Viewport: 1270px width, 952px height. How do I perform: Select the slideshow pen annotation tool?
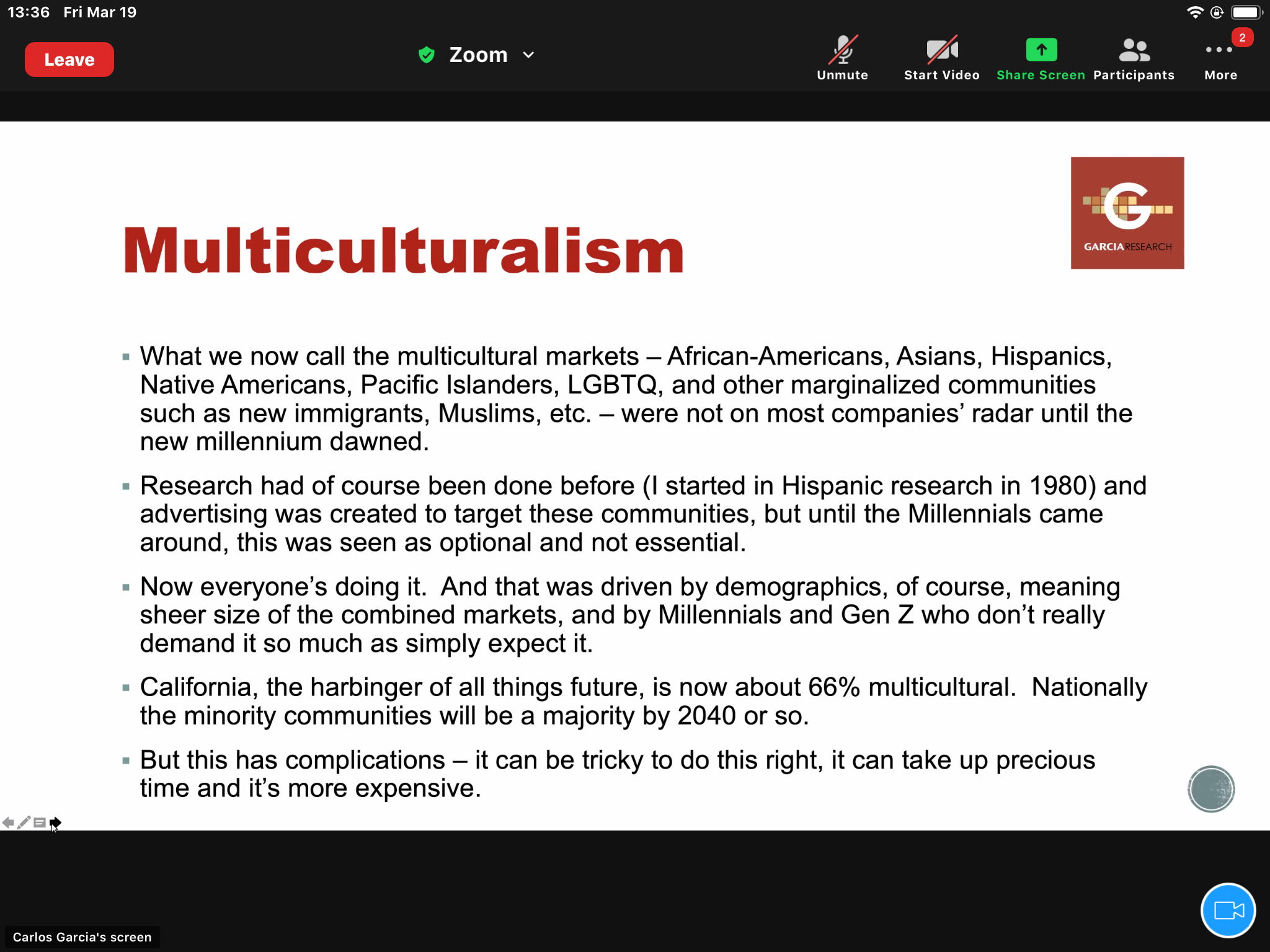tap(24, 822)
